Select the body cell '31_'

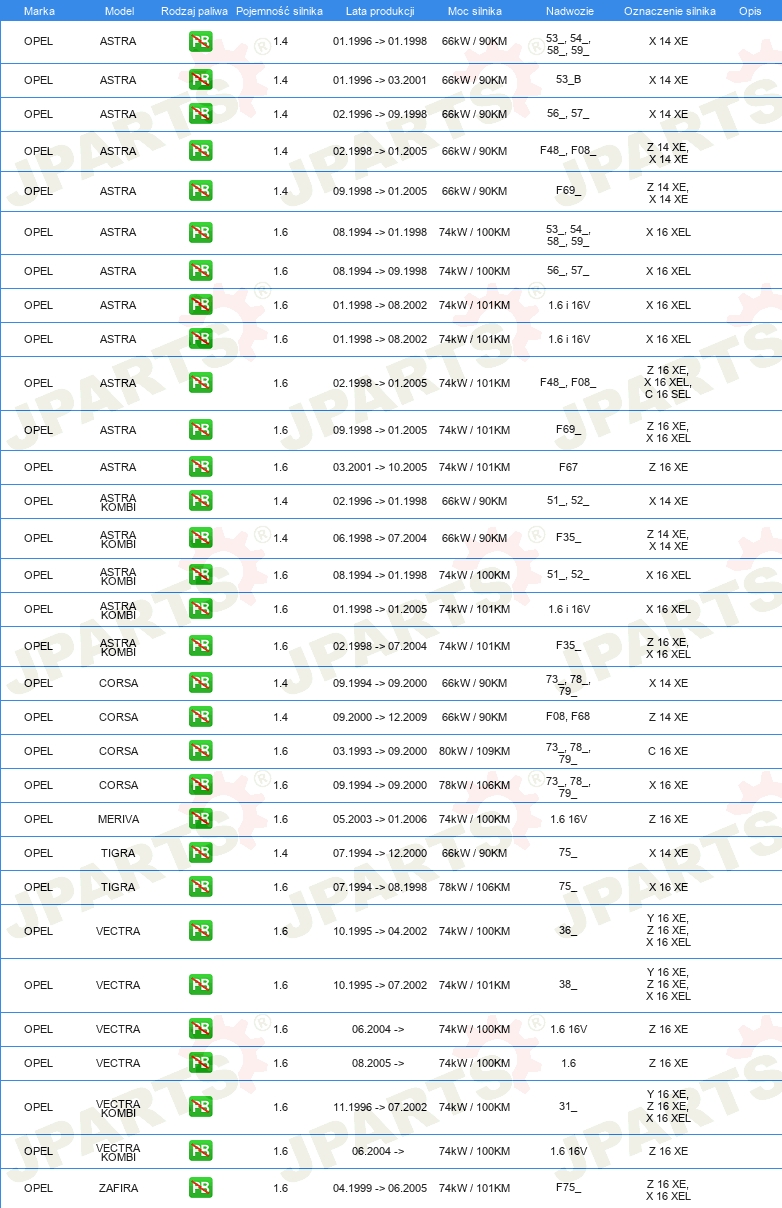pos(568,1107)
